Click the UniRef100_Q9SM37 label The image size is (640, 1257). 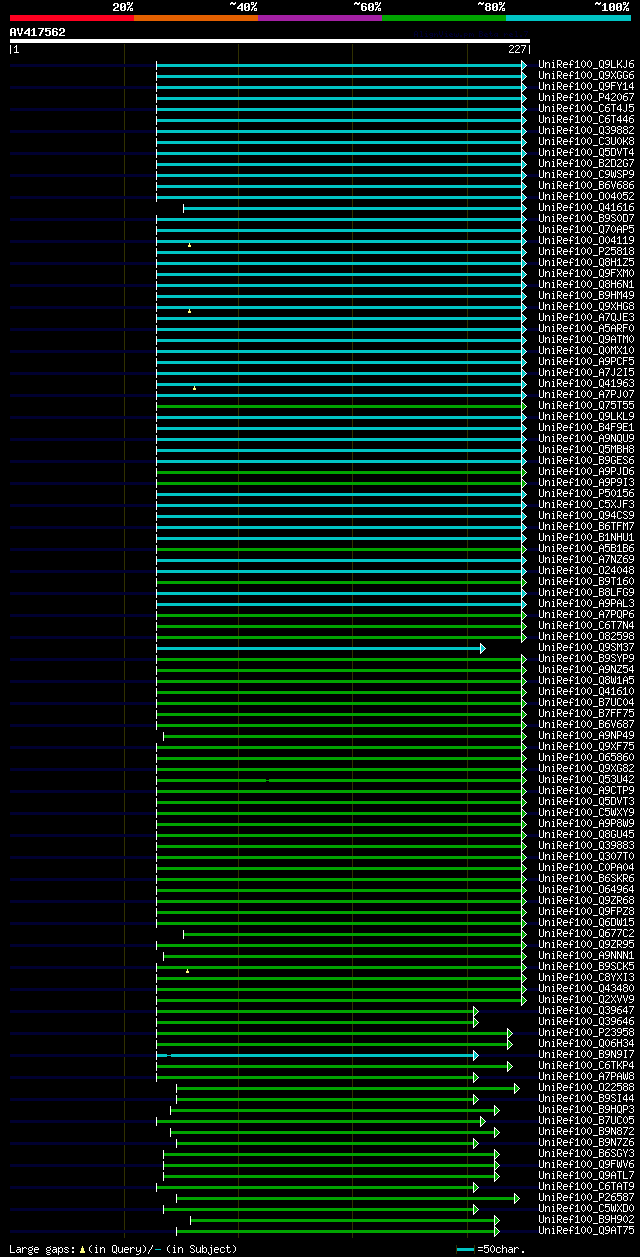(x=586, y=648)
